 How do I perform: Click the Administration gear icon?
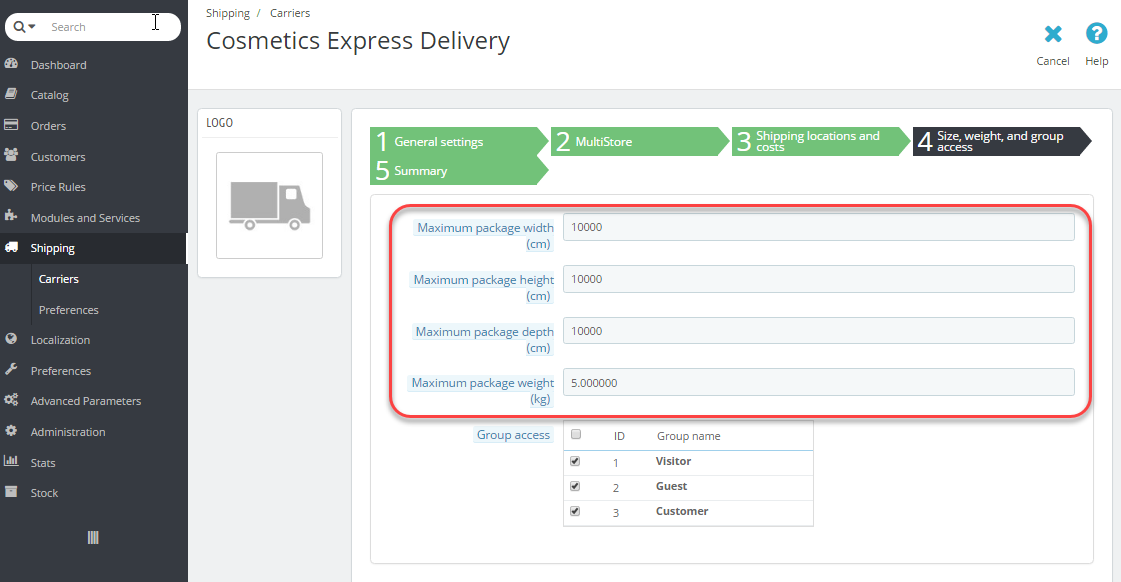[x=11, y=430]
